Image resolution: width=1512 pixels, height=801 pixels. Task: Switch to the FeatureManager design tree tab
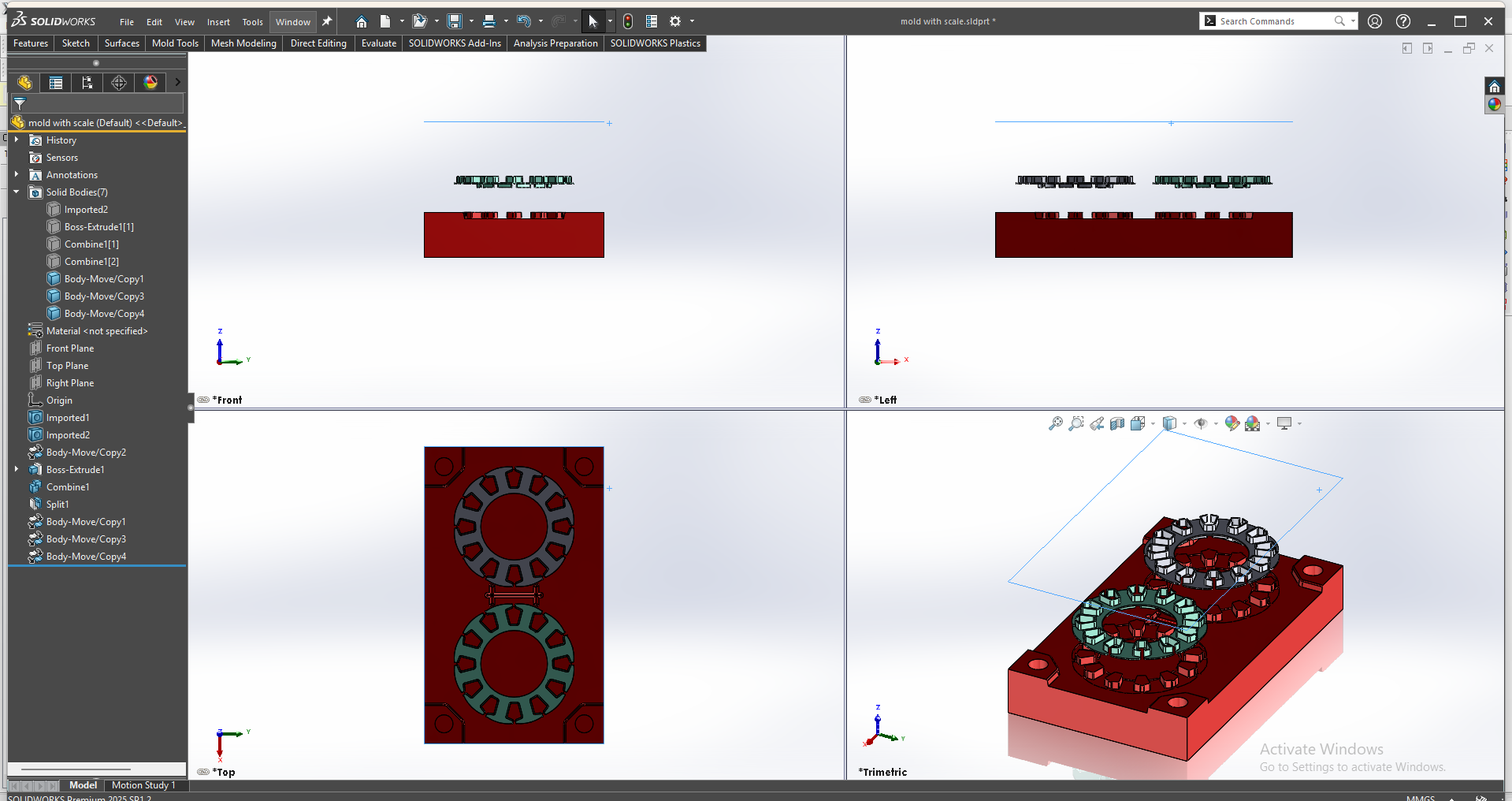coord(24,83)
